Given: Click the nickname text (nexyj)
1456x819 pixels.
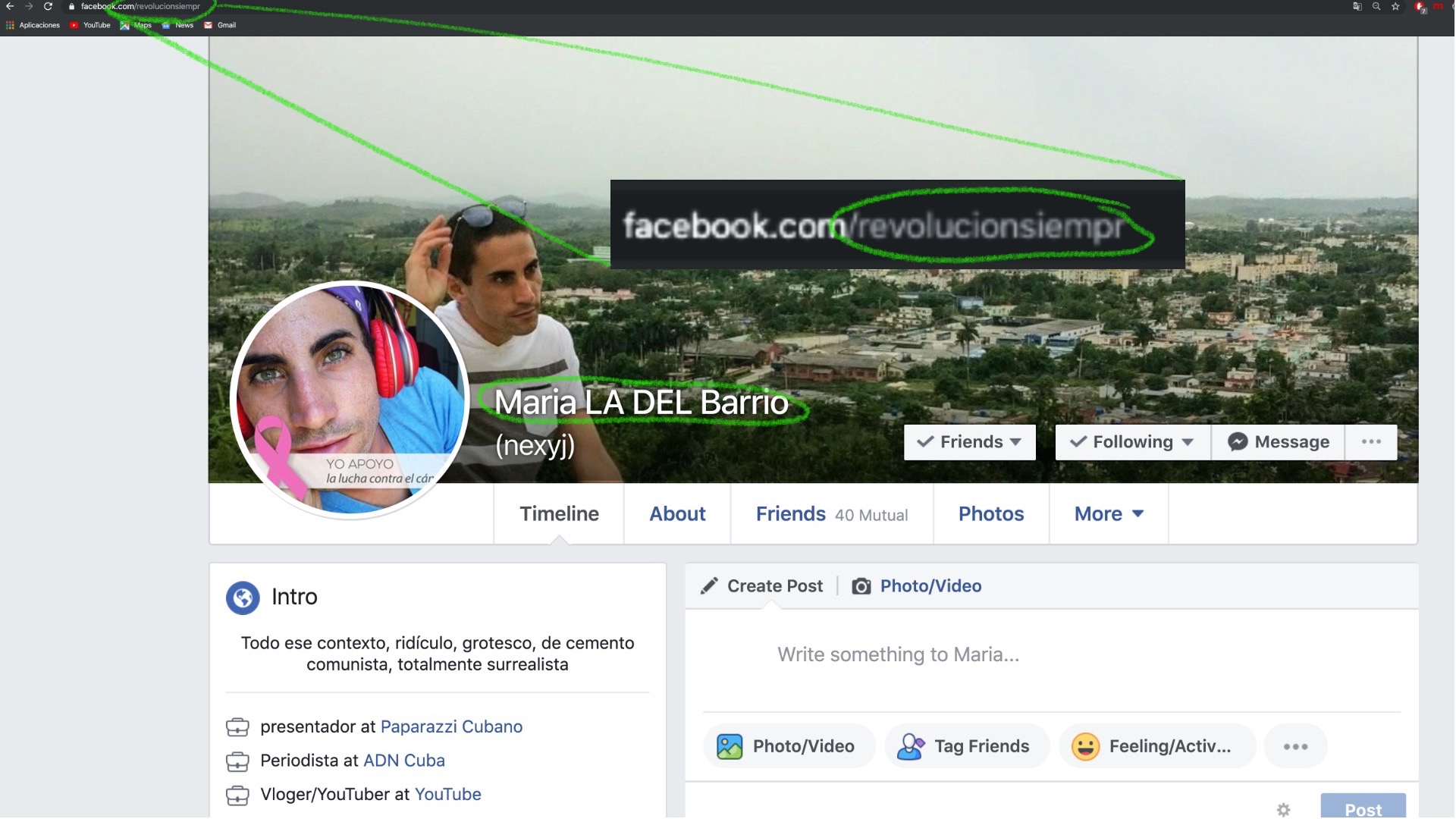Looking at the screenshot, I should point(535,445).
